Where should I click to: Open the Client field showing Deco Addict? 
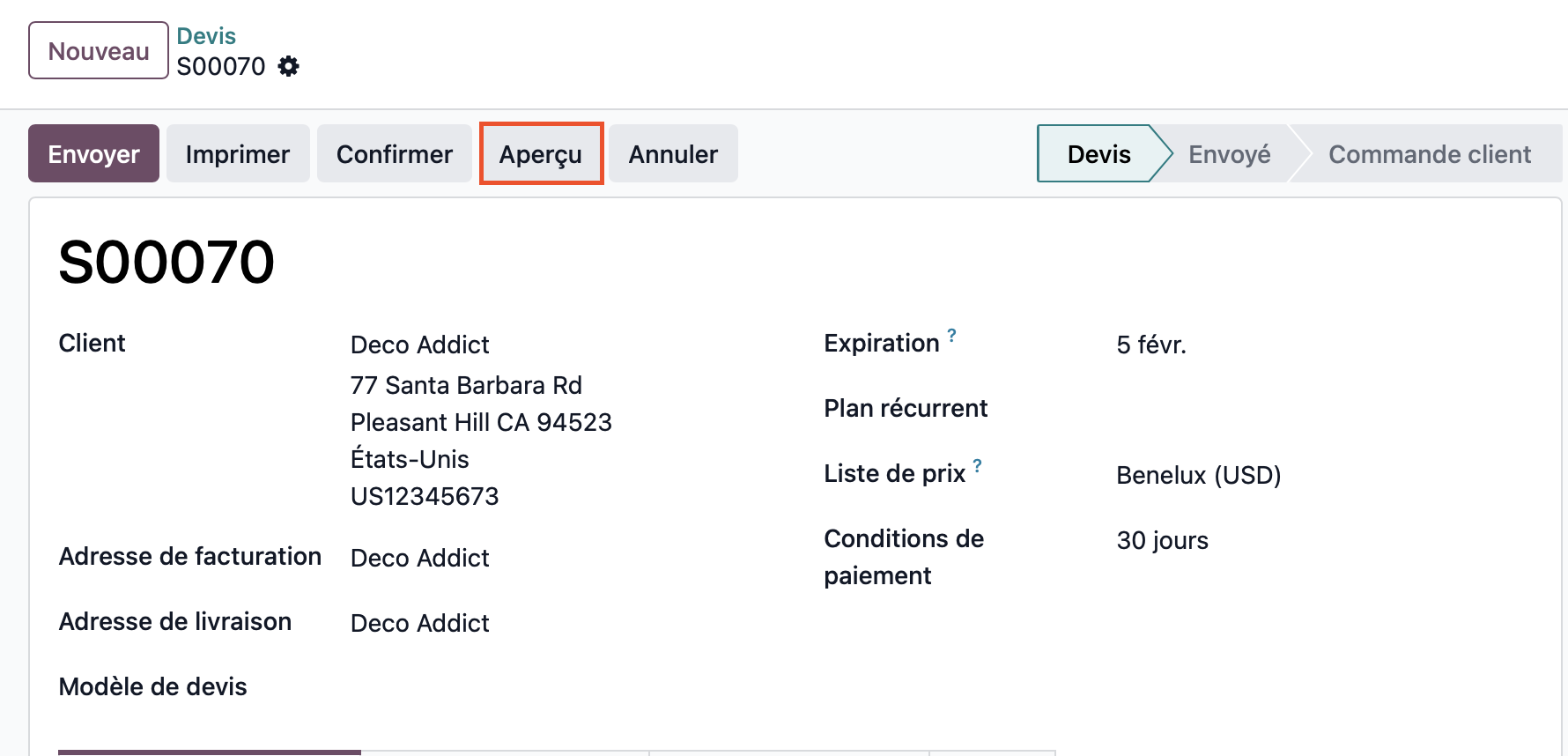coord(420,345)
